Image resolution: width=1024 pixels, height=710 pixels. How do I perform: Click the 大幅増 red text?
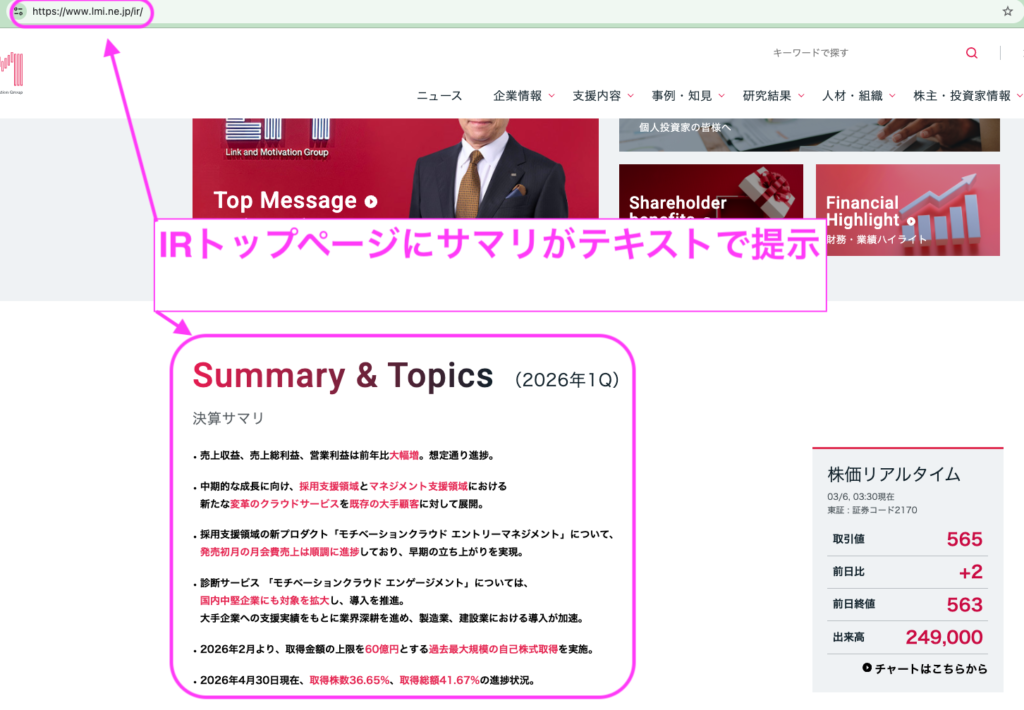[x=404, y=455]
